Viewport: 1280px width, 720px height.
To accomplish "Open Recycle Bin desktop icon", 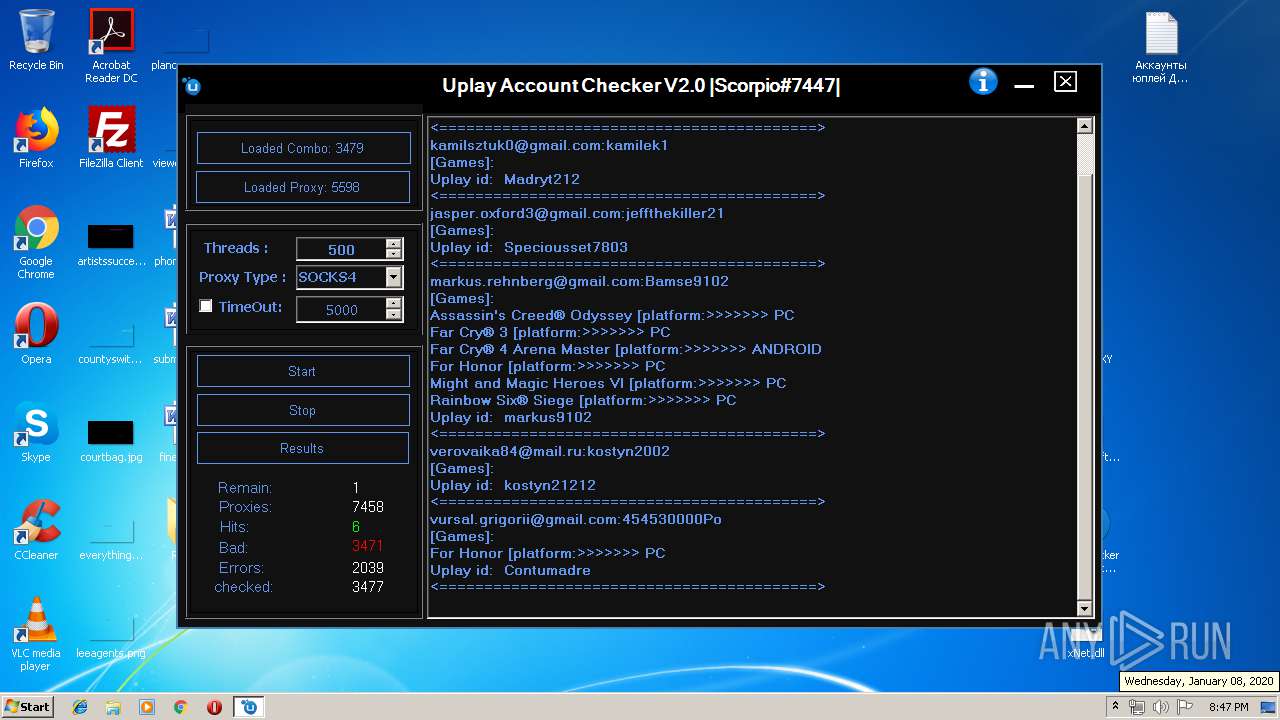I will click(x=36, y=40).
